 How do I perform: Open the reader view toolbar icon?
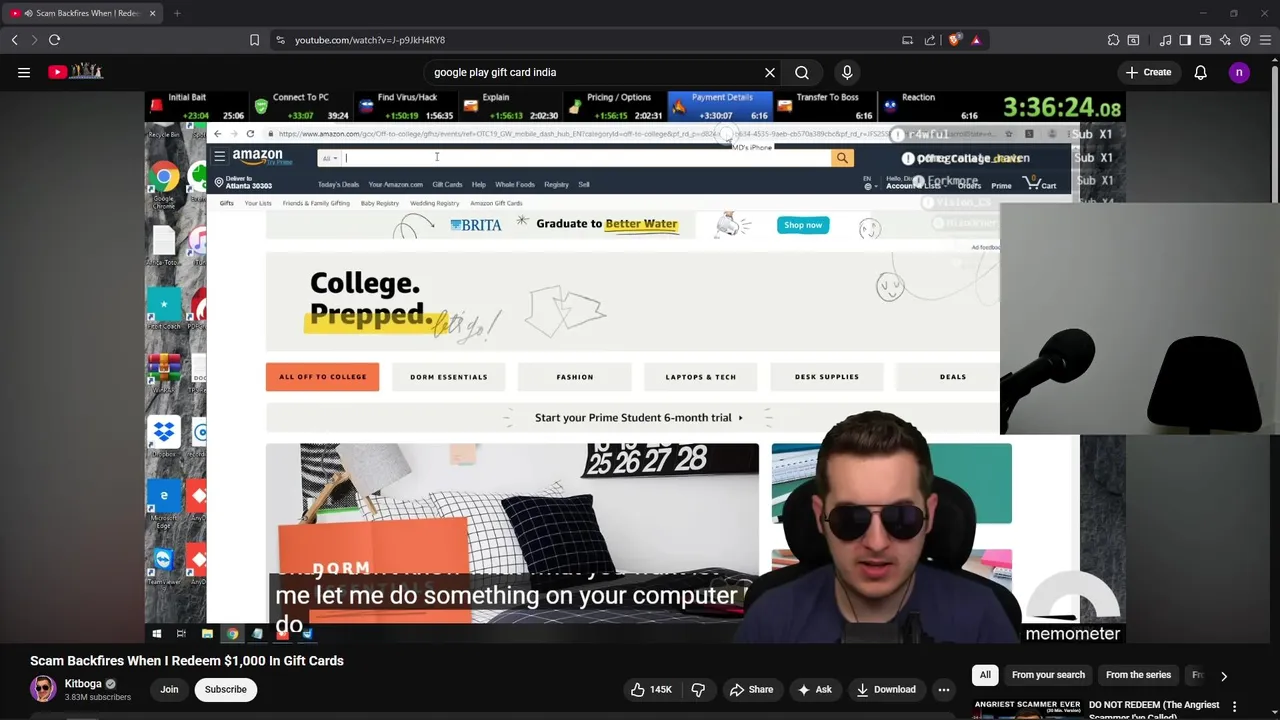coord(1133,40)
